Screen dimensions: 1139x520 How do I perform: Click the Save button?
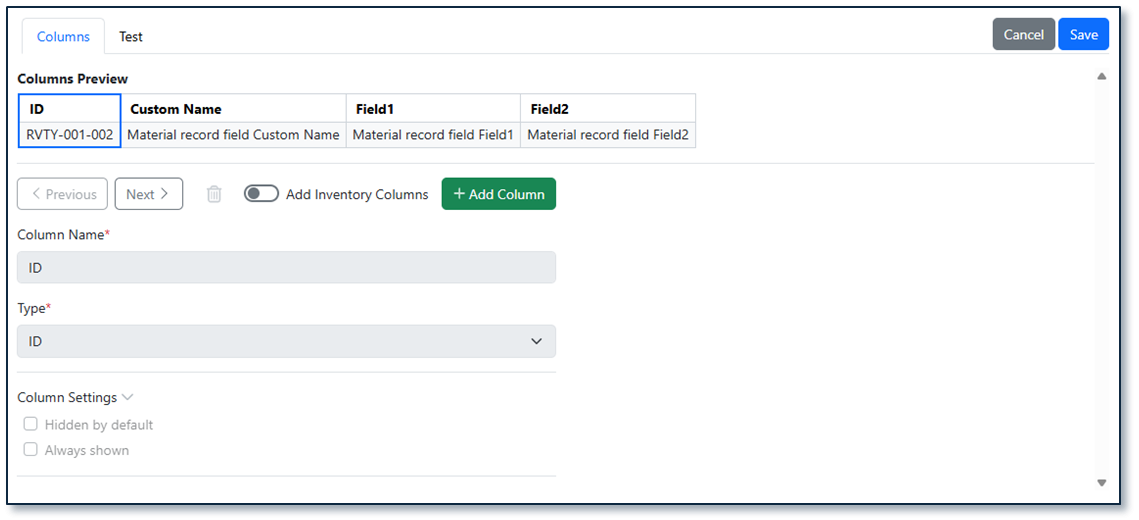[1083, 34]
